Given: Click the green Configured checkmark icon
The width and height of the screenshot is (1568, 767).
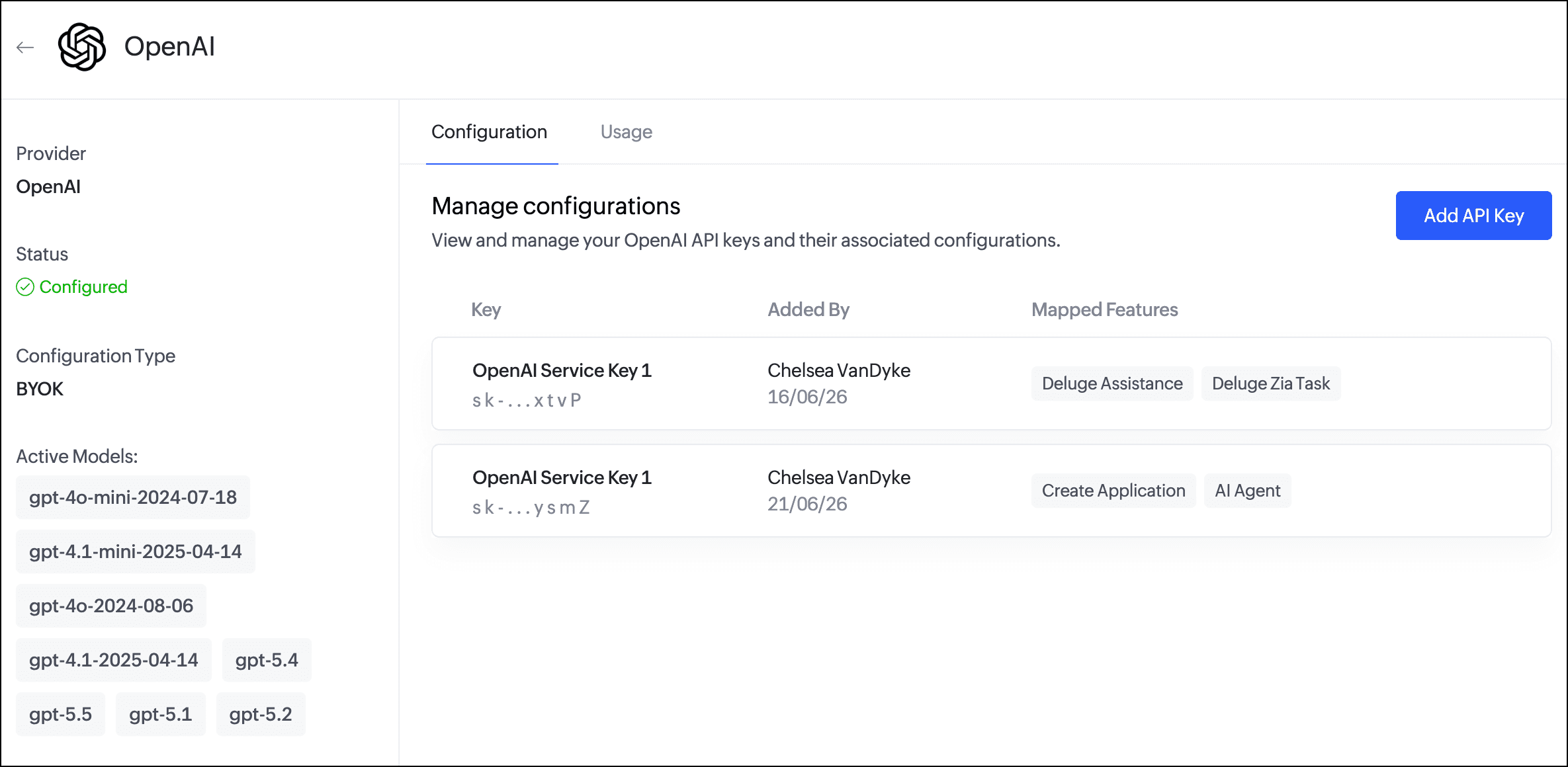Looking at the screenshot, I should tap(25, 287).
